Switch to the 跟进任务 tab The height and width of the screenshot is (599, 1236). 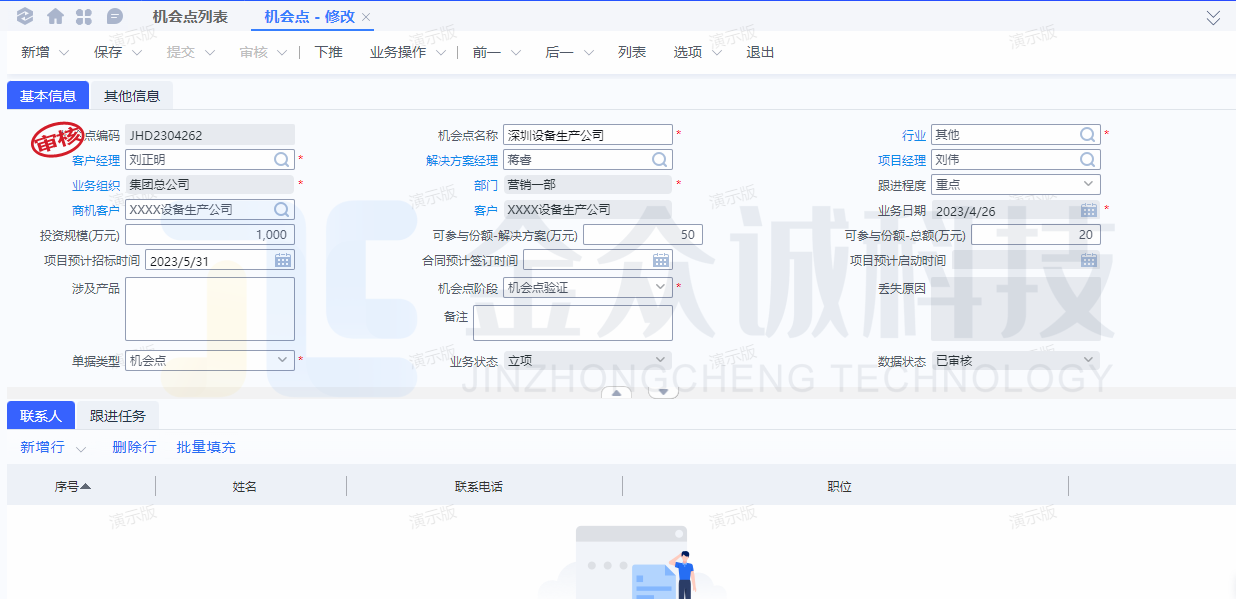point(118,416)
